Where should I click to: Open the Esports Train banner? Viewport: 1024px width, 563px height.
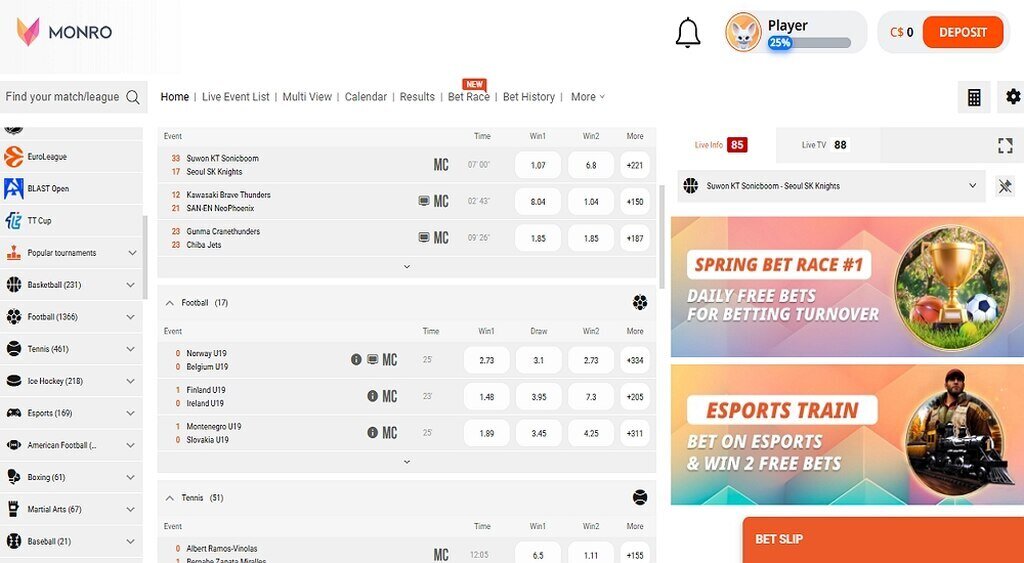[847, 434]
